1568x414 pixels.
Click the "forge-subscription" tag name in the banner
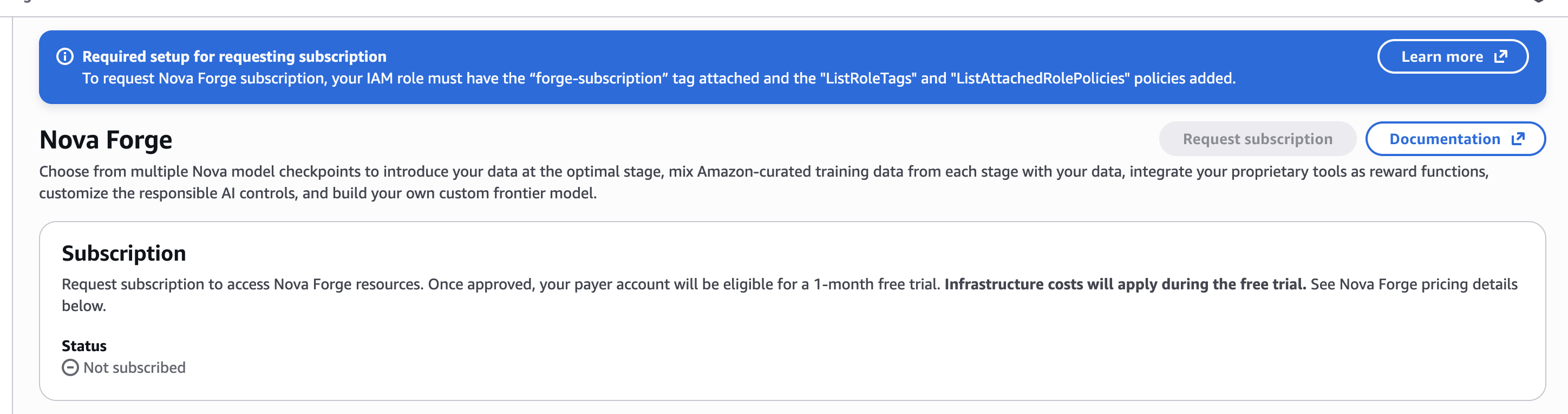pos(599,79)
